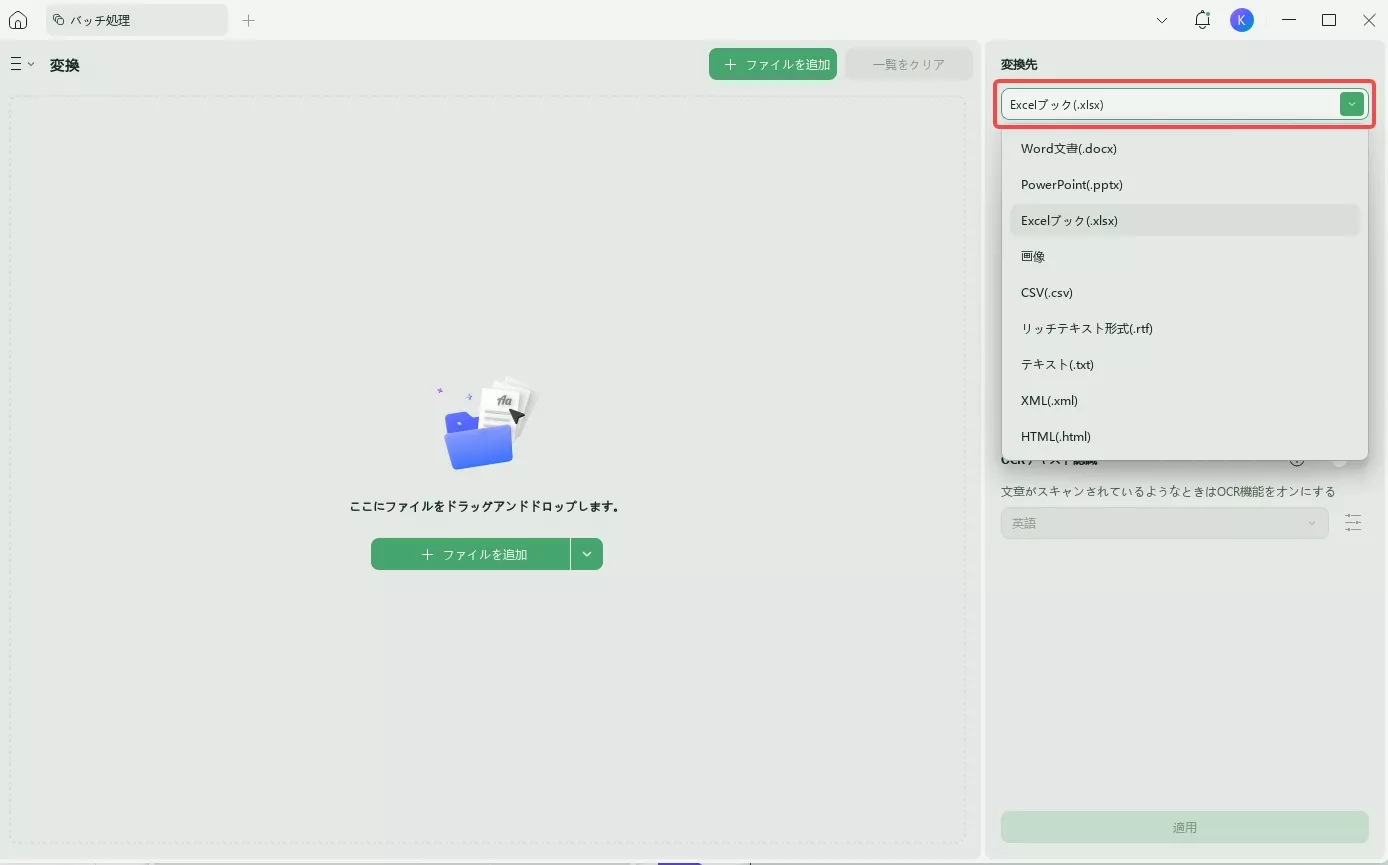Click the drag-and-drop instruction text
This screenshot has width=1388, height=865.
tap(486, 507)
